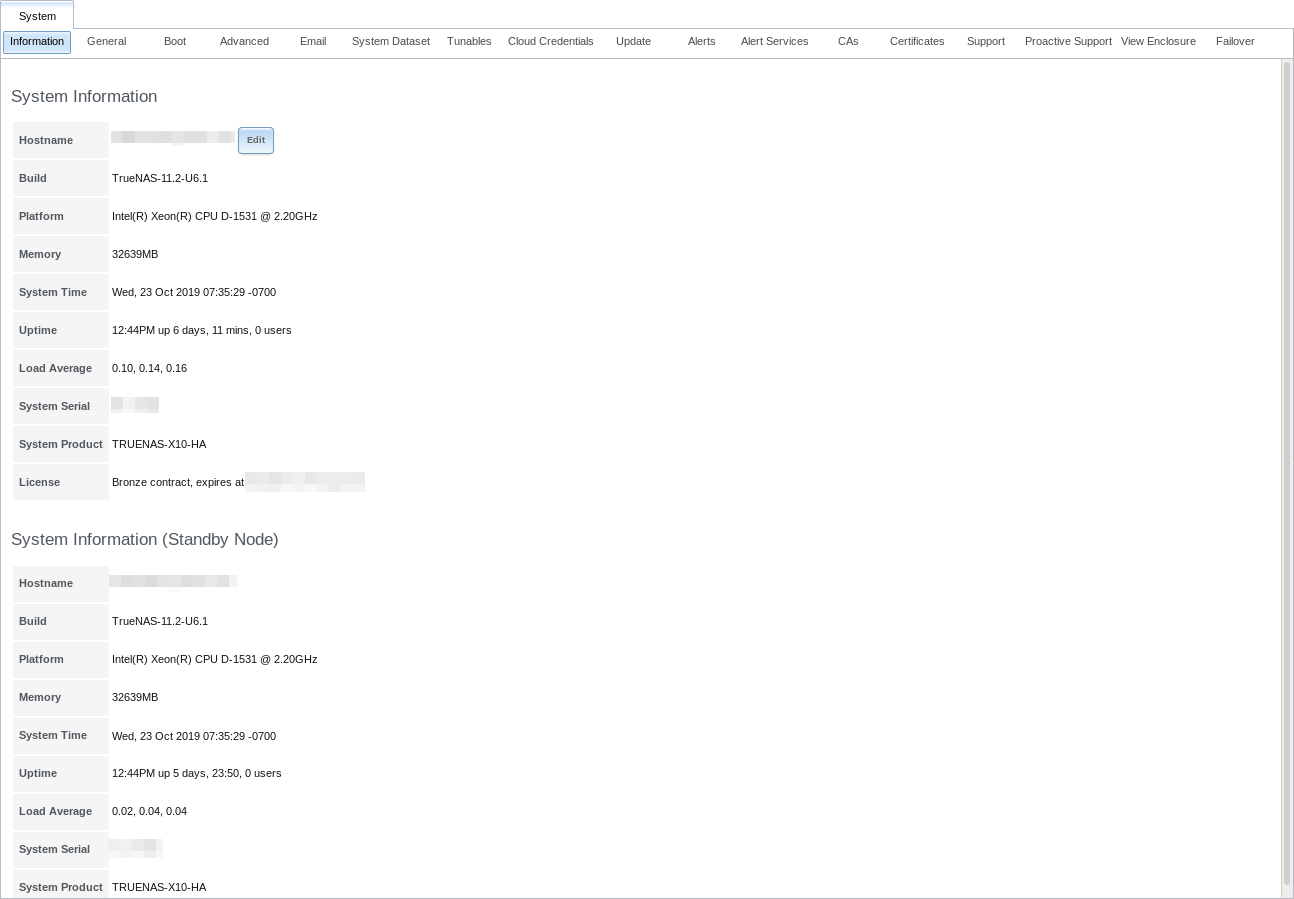The height and width of the screenshot is (899, 1294).
Task: Open the Update tab
Action: (633, 42)
